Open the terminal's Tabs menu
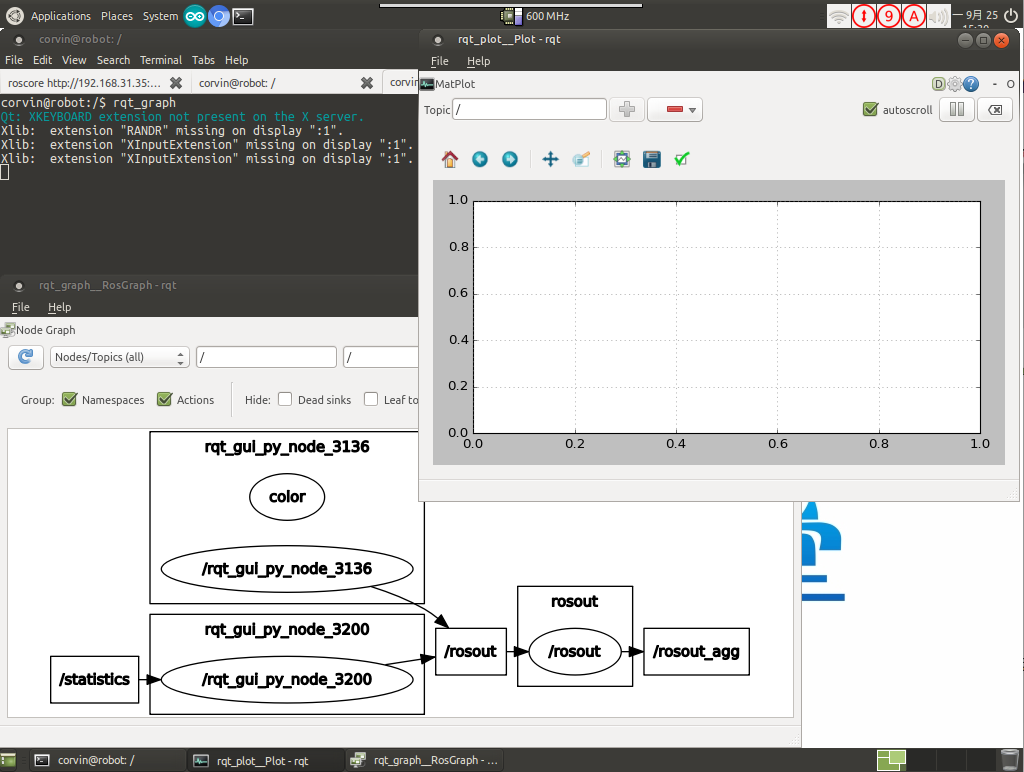The image size is (1024, 772). click(x=203, y=60)
